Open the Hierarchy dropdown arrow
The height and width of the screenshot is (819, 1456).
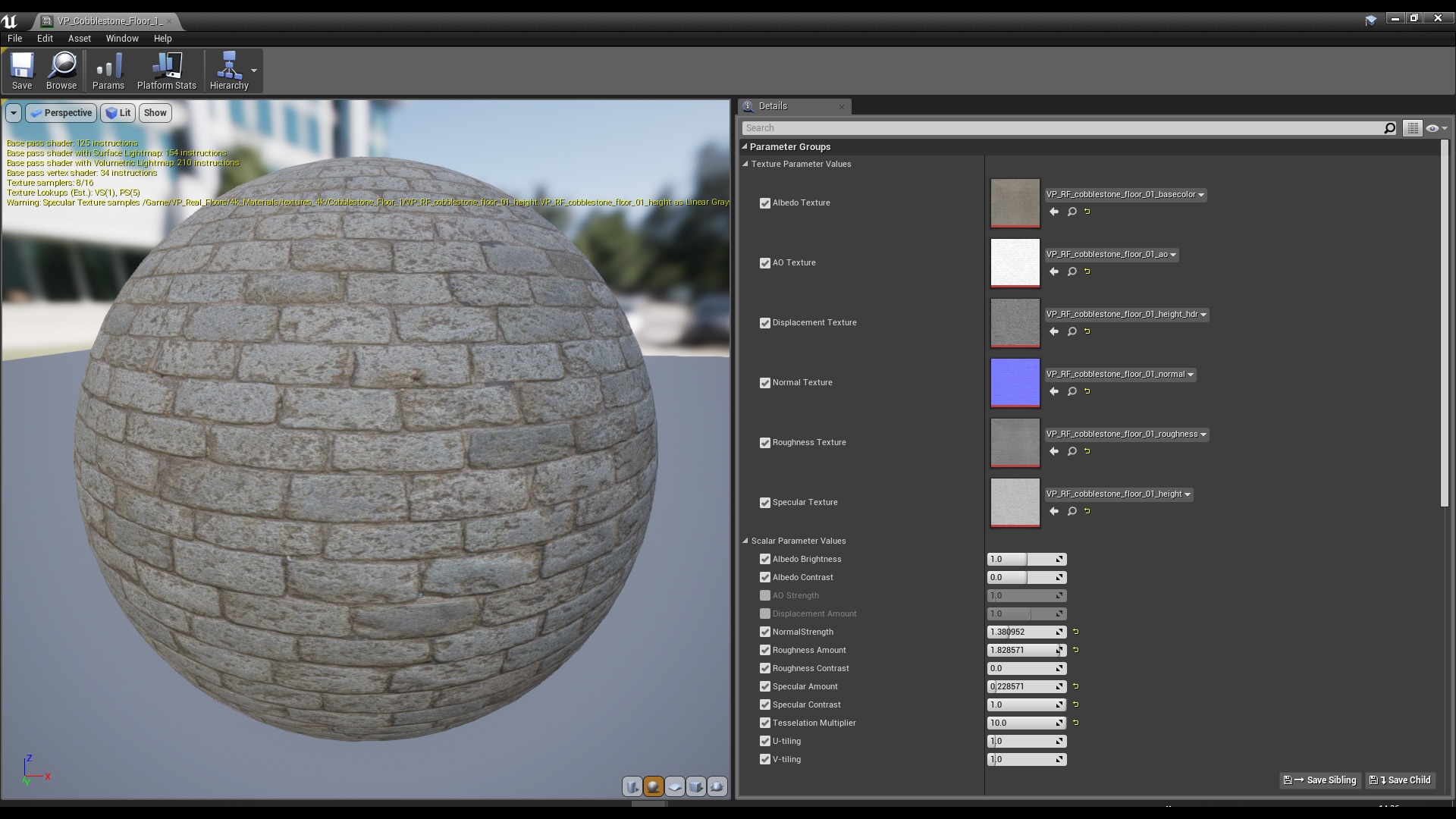254,71
